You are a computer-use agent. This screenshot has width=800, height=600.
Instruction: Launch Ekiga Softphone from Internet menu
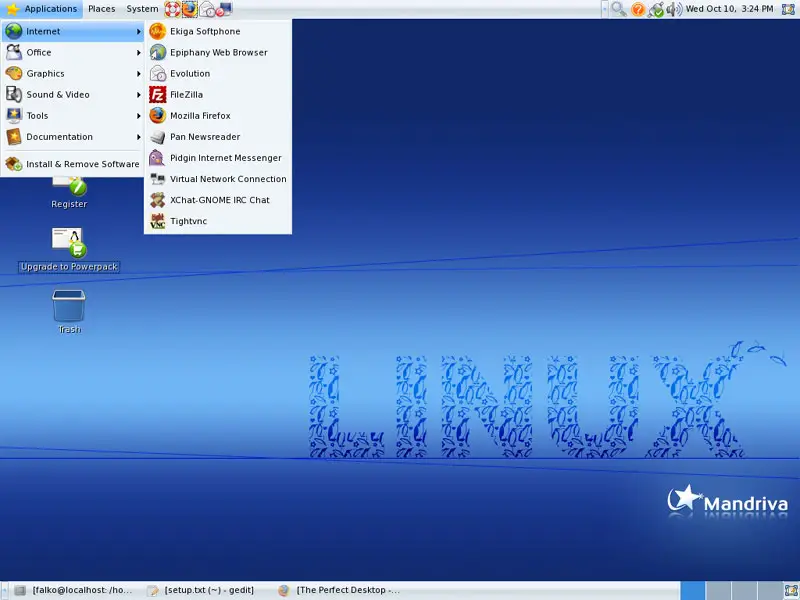pos(218,31)
